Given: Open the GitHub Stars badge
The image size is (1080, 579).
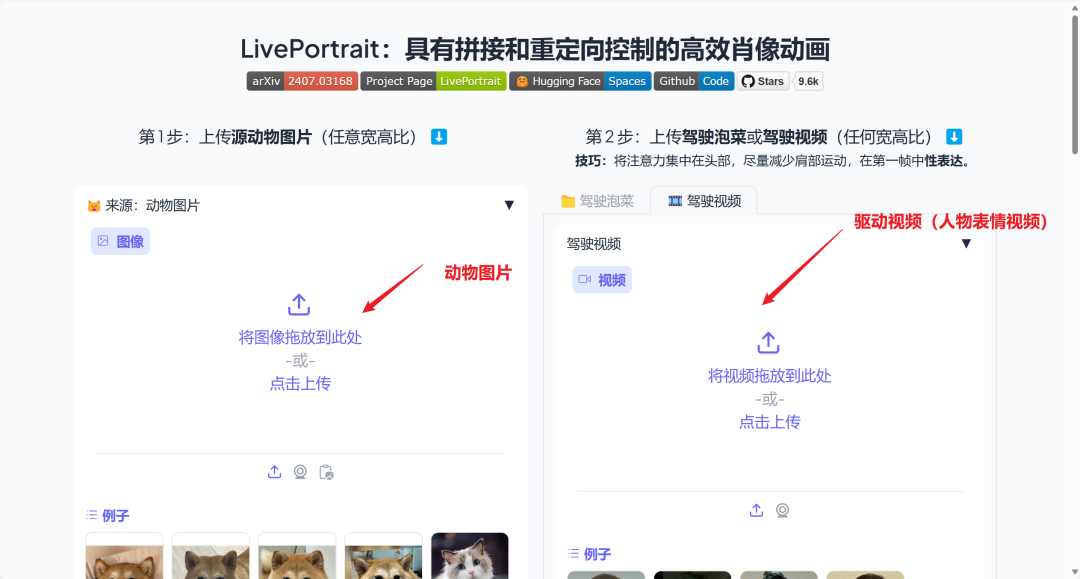Looking at the screenshot, I should 763,81.
